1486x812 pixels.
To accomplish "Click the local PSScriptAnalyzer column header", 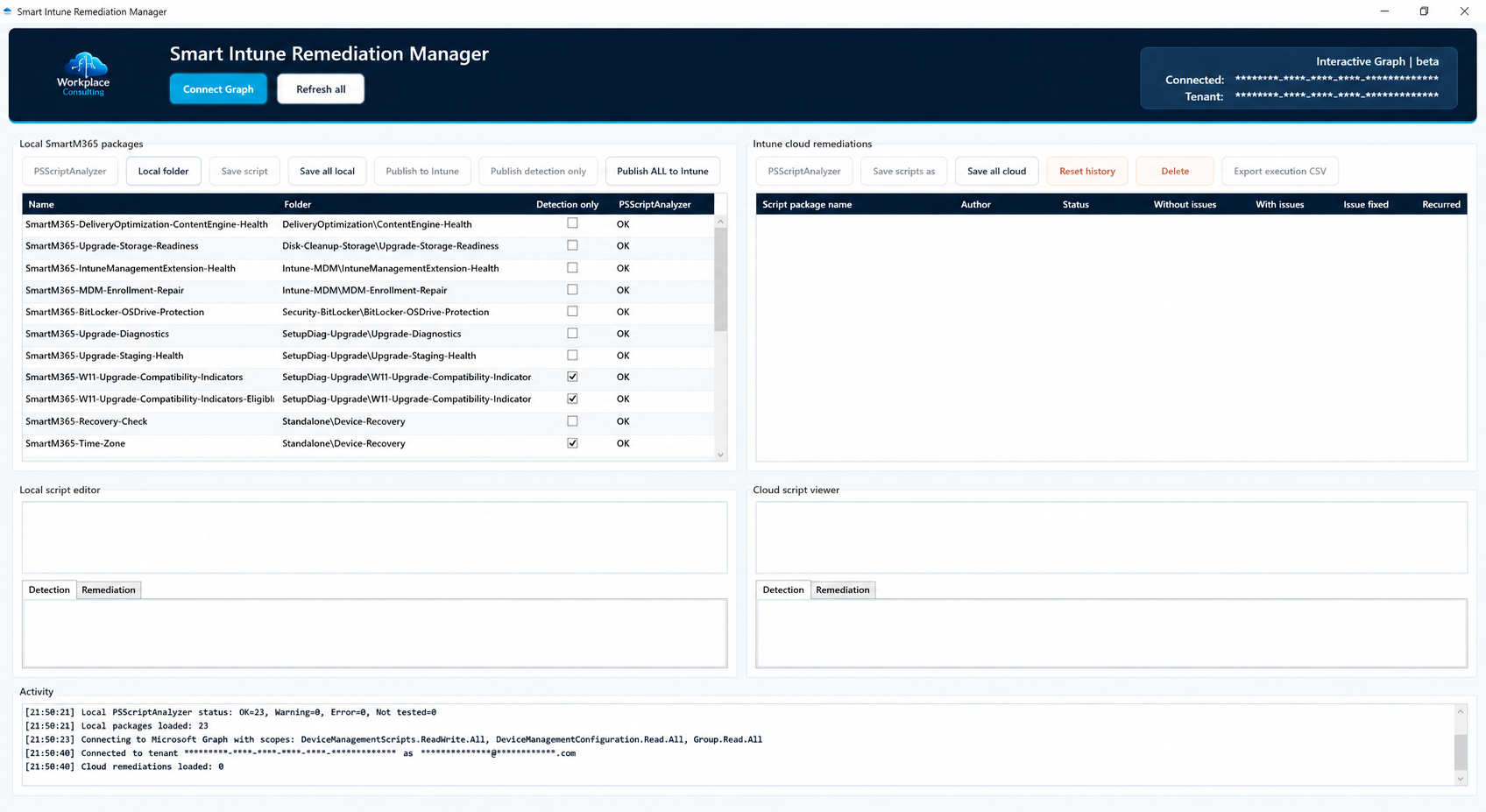I will click(x=655, y=204).
